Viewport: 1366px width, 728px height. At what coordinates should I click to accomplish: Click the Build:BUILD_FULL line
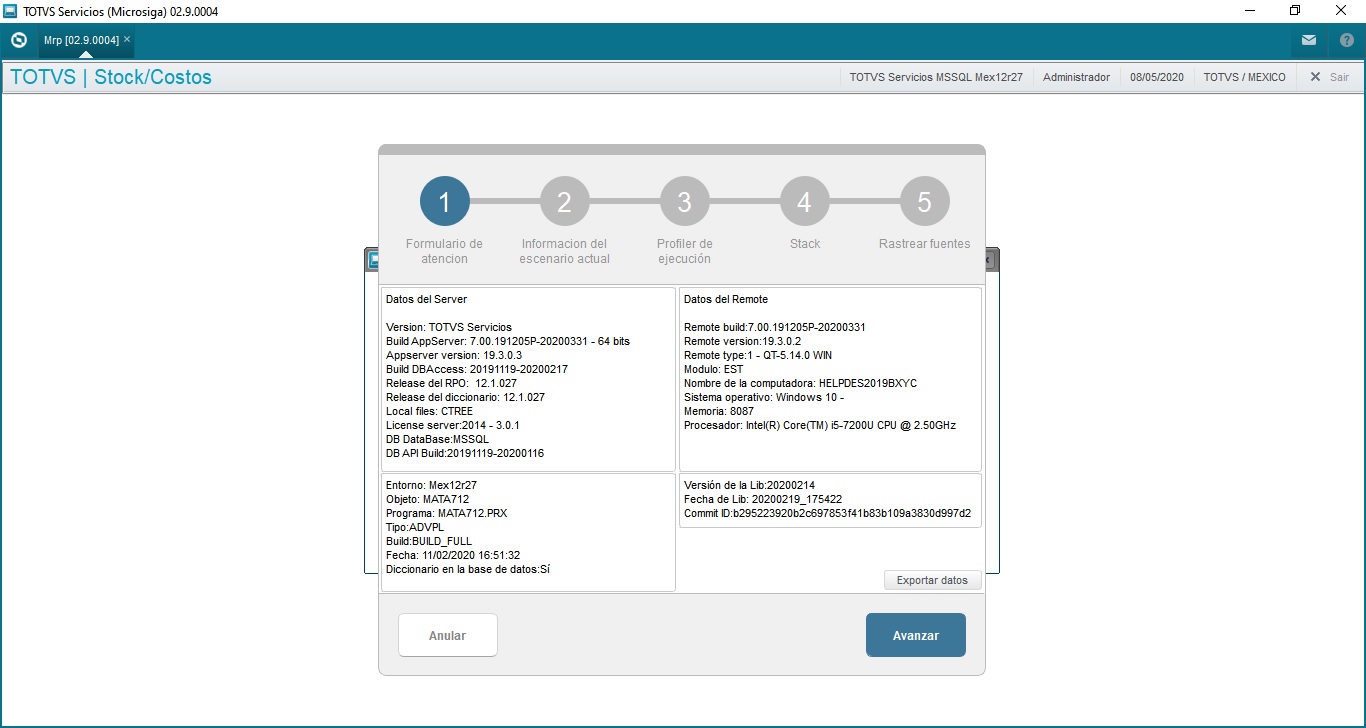point(428,541)
